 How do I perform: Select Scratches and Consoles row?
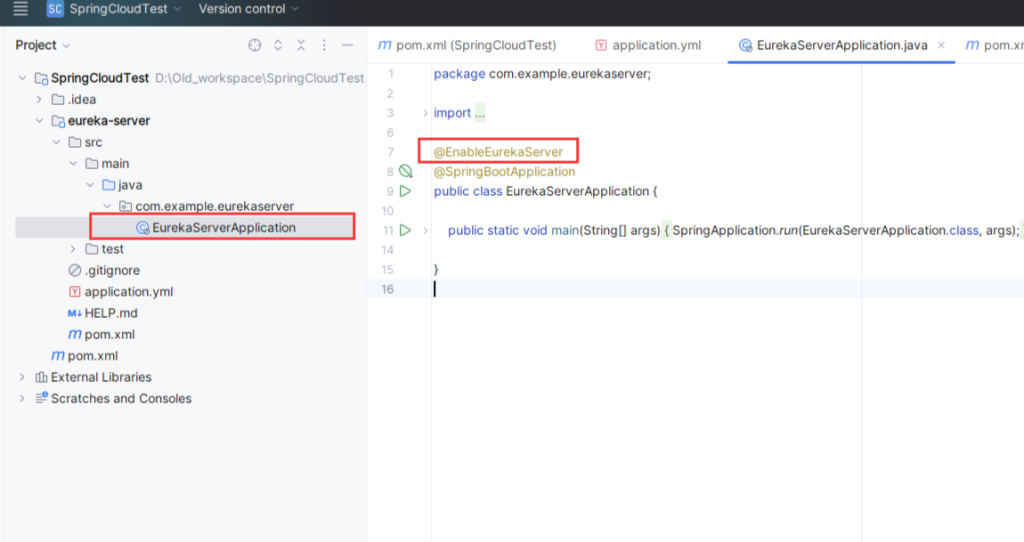coord(121,398)
